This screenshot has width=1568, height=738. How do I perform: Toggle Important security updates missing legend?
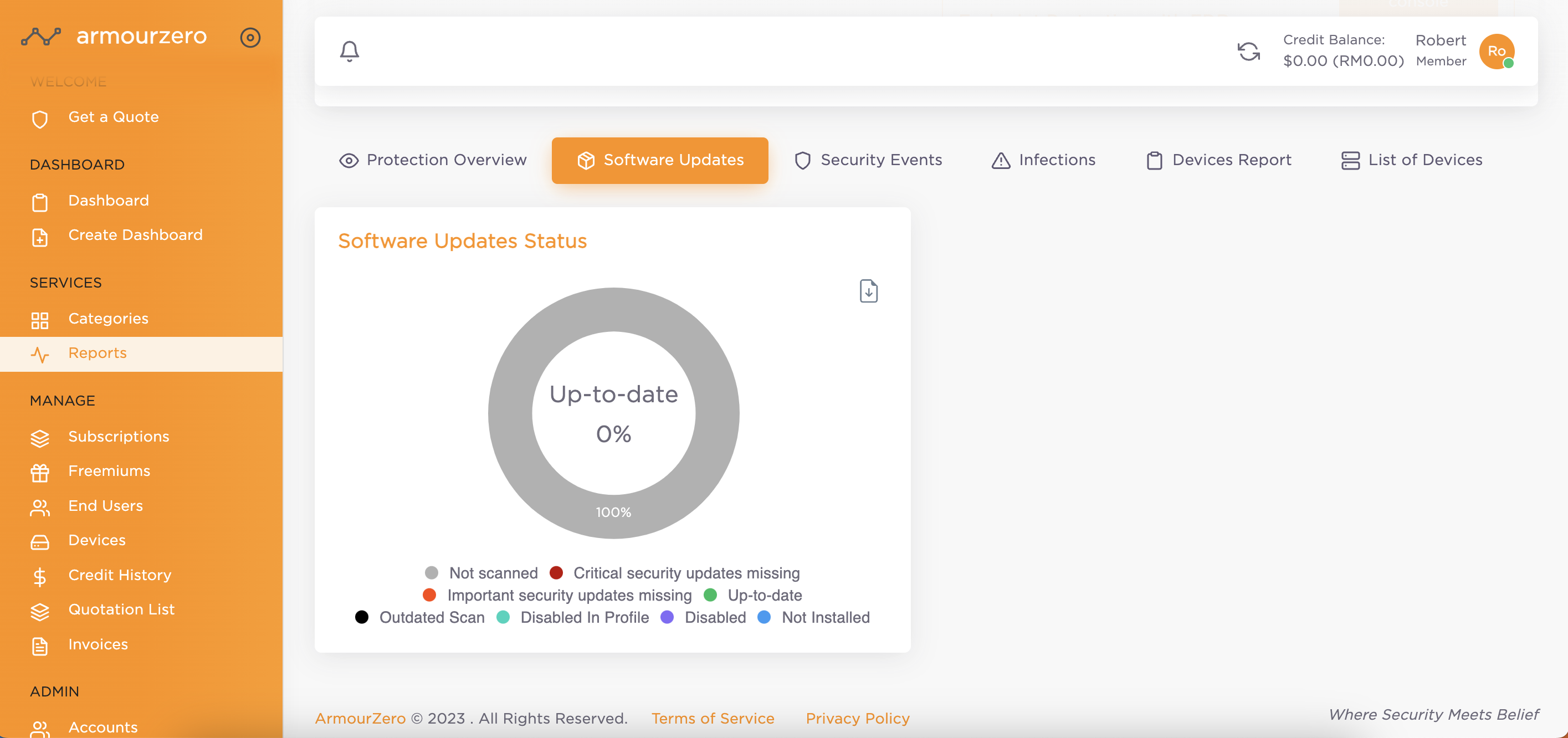[557, 595]
